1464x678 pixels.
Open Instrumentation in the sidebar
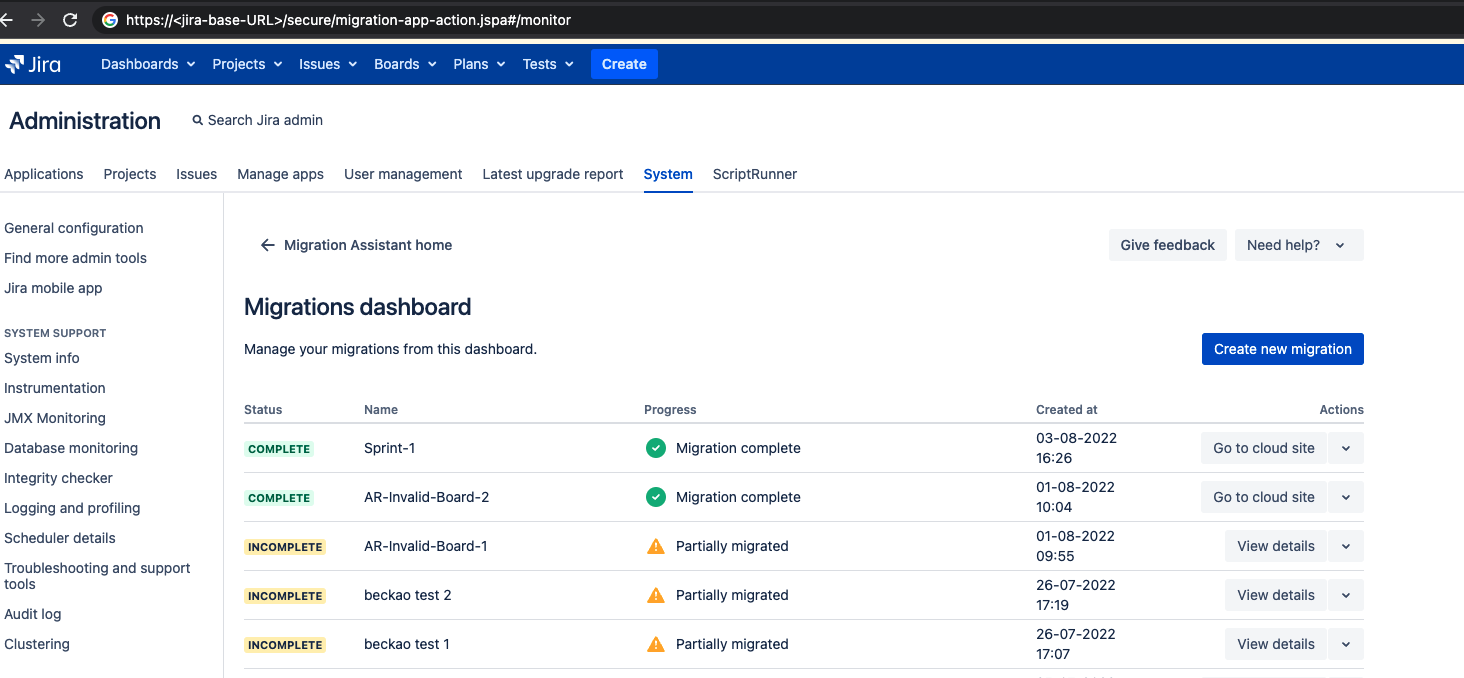55,388
